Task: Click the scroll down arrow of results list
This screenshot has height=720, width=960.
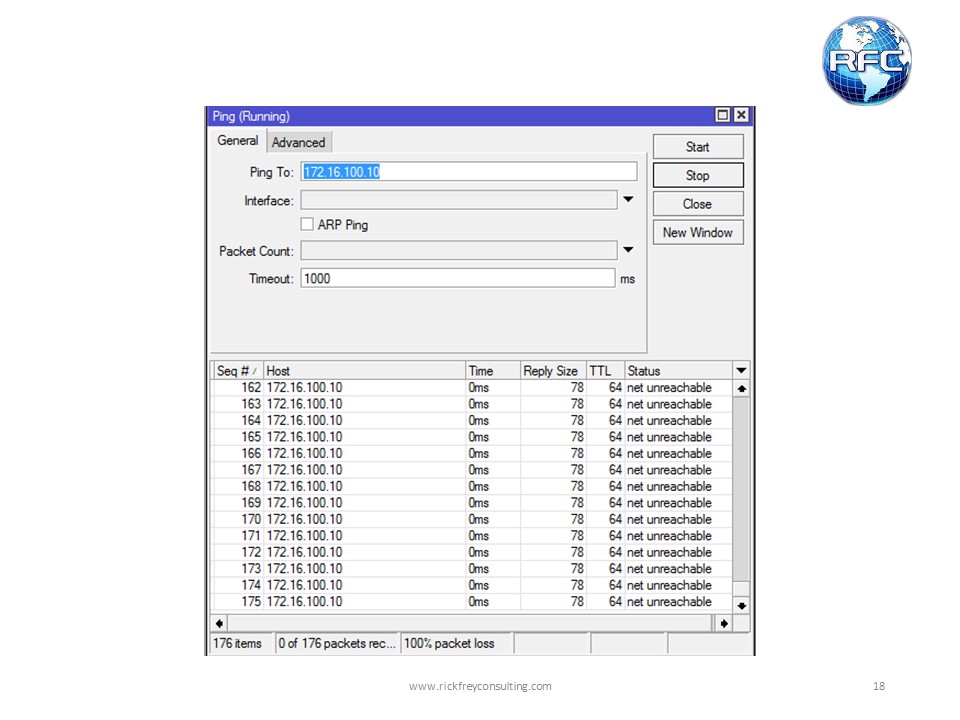Action: coord(741,606)
